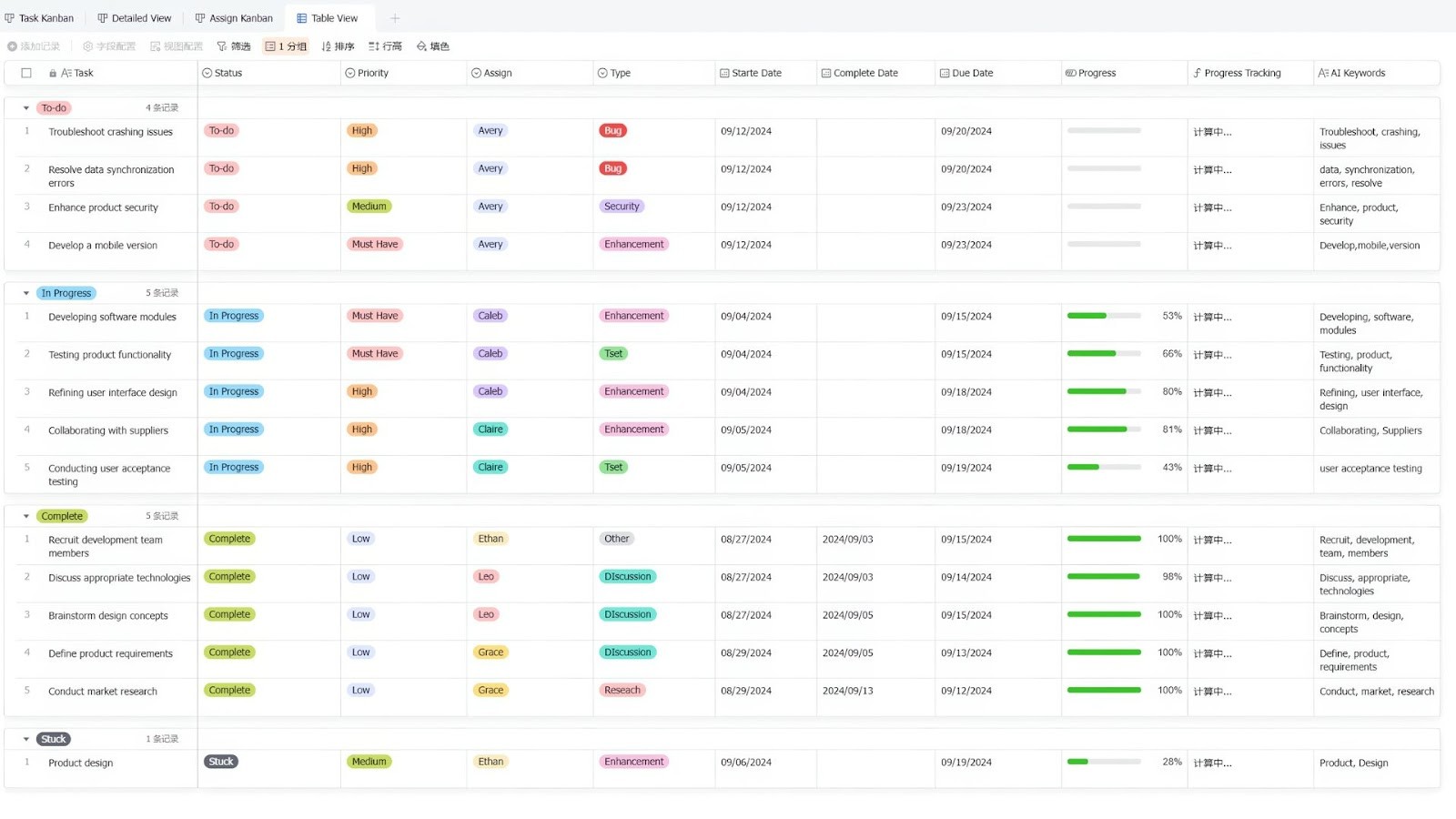Toggle the select-all checkbox in the header
Image resolution: width=1456 pixels, height=819 pixels.
(x=25, y=73)
